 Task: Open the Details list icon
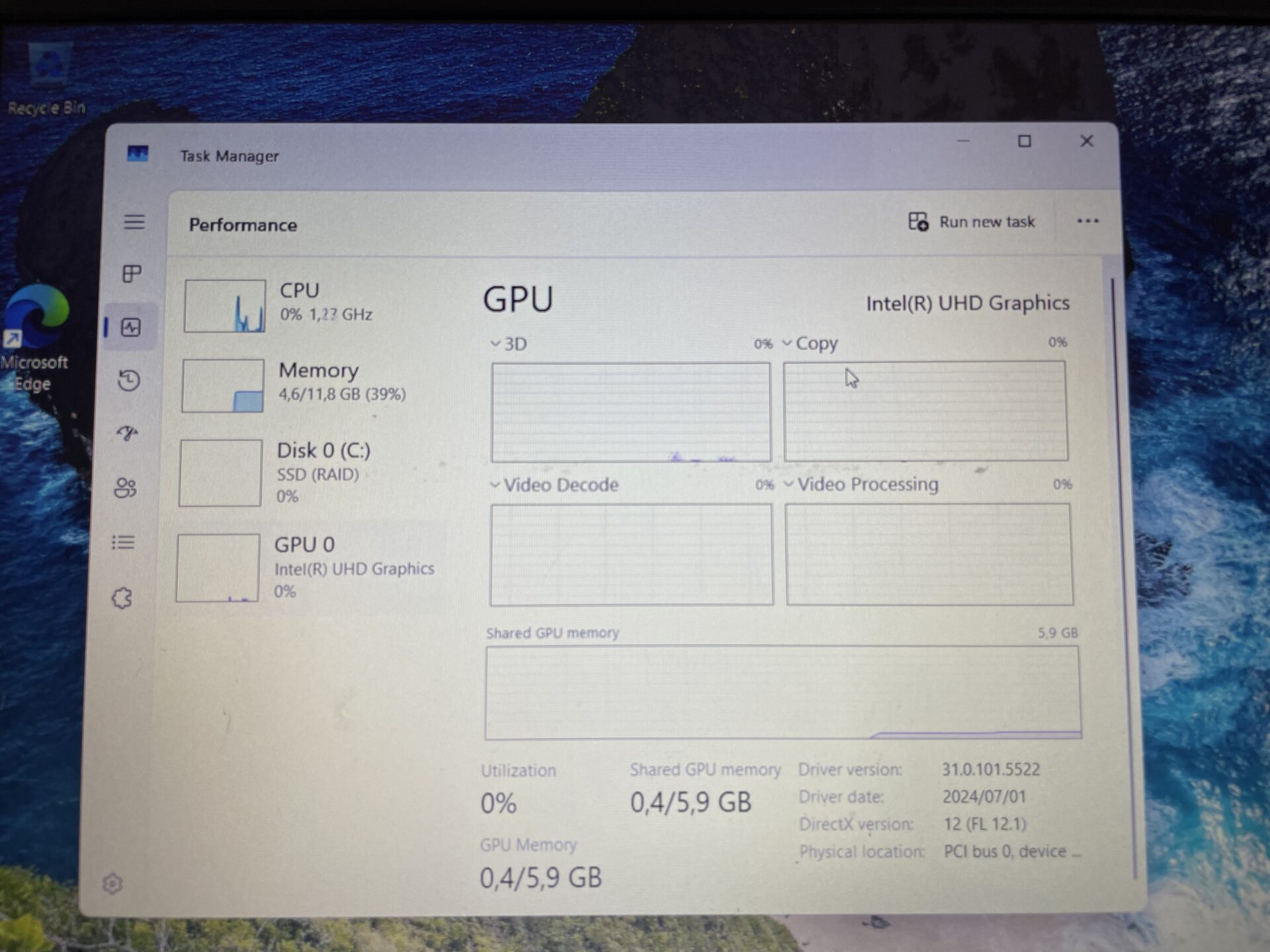[x=124, y=543]
